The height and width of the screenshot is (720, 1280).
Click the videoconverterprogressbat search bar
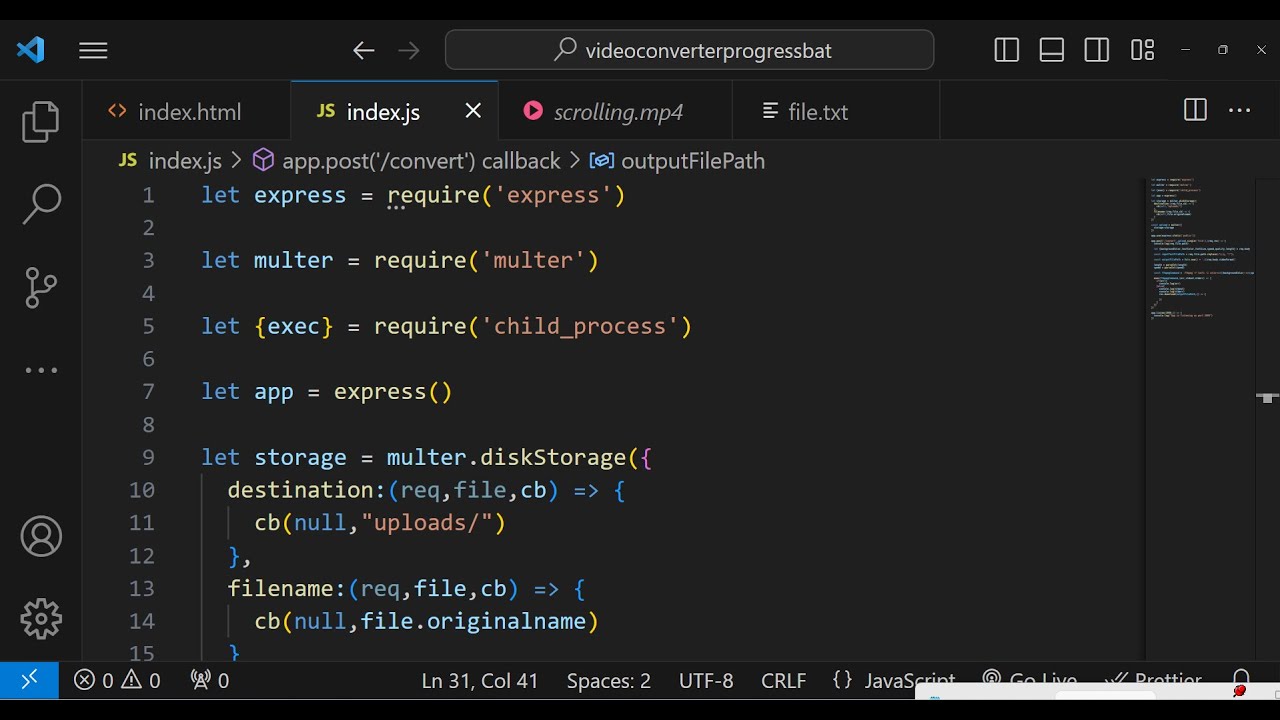click(690, 50)
